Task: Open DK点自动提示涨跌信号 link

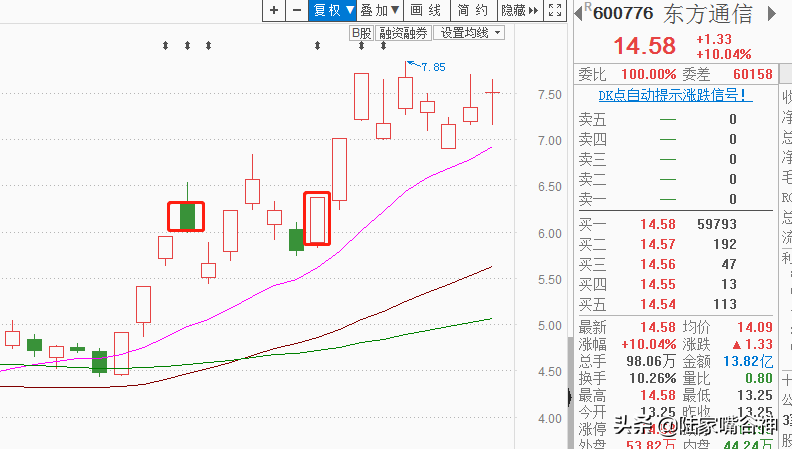Action: [675, 95]
